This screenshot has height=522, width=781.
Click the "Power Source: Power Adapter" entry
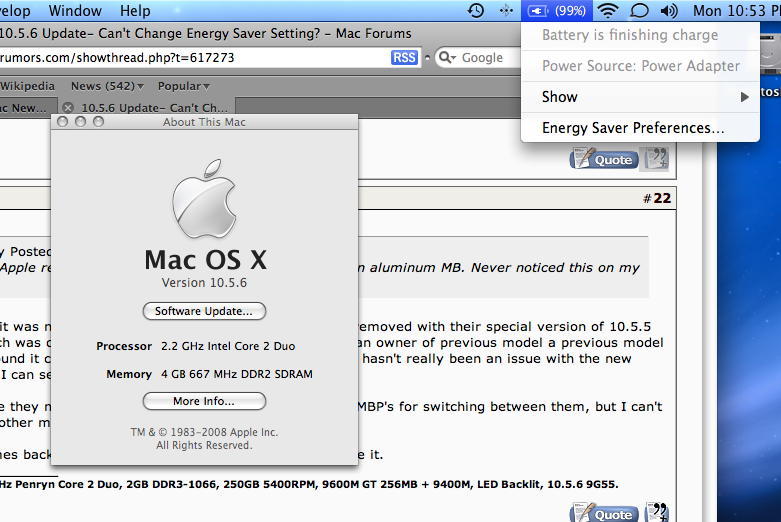pos(640,66)
